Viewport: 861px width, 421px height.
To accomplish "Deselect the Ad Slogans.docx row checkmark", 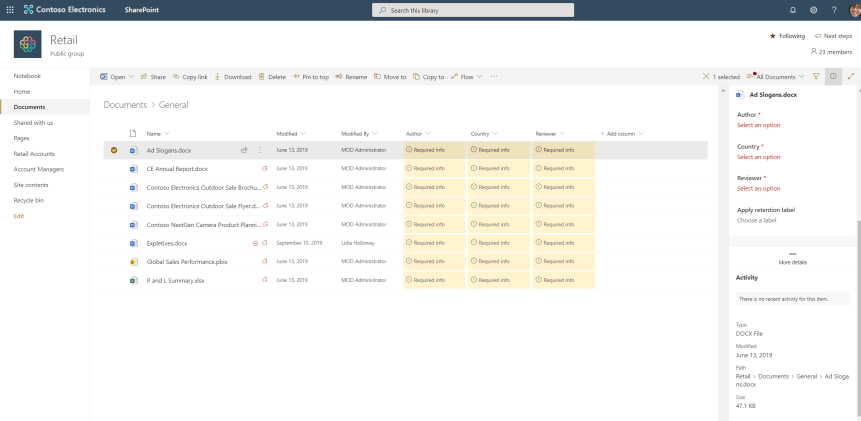I will click(x=114, y=150).
